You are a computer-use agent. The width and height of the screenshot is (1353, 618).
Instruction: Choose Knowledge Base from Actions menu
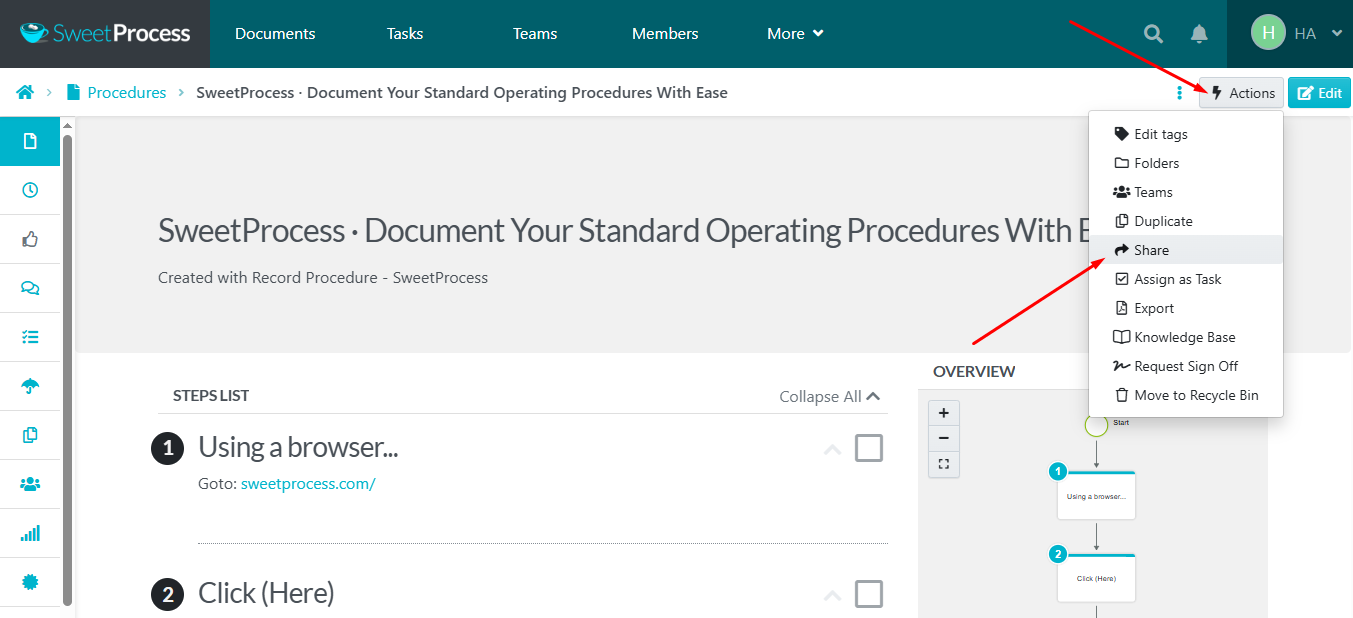click(1186, 337)
